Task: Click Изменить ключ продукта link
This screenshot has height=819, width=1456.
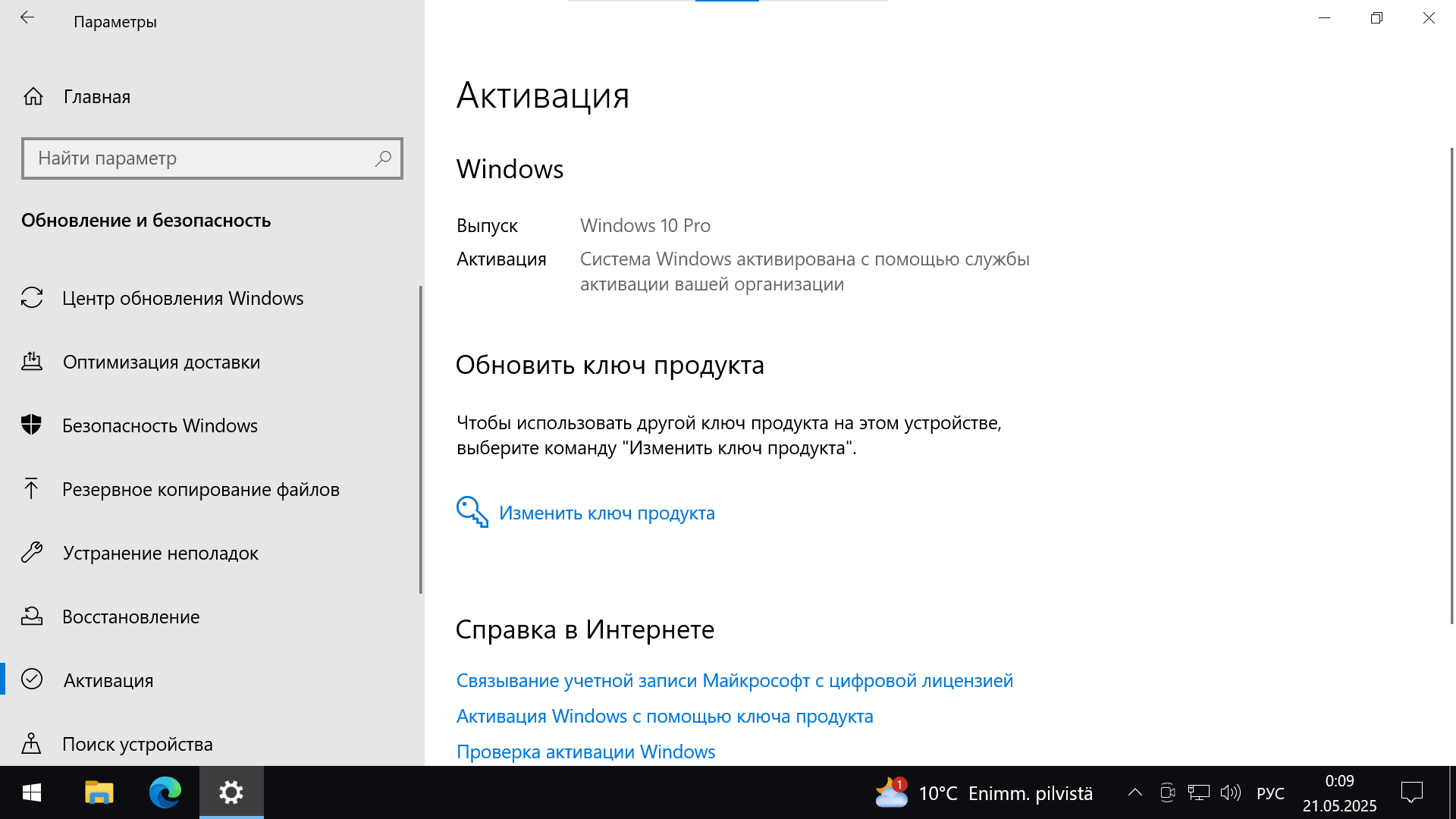Action: coord(607,513)
